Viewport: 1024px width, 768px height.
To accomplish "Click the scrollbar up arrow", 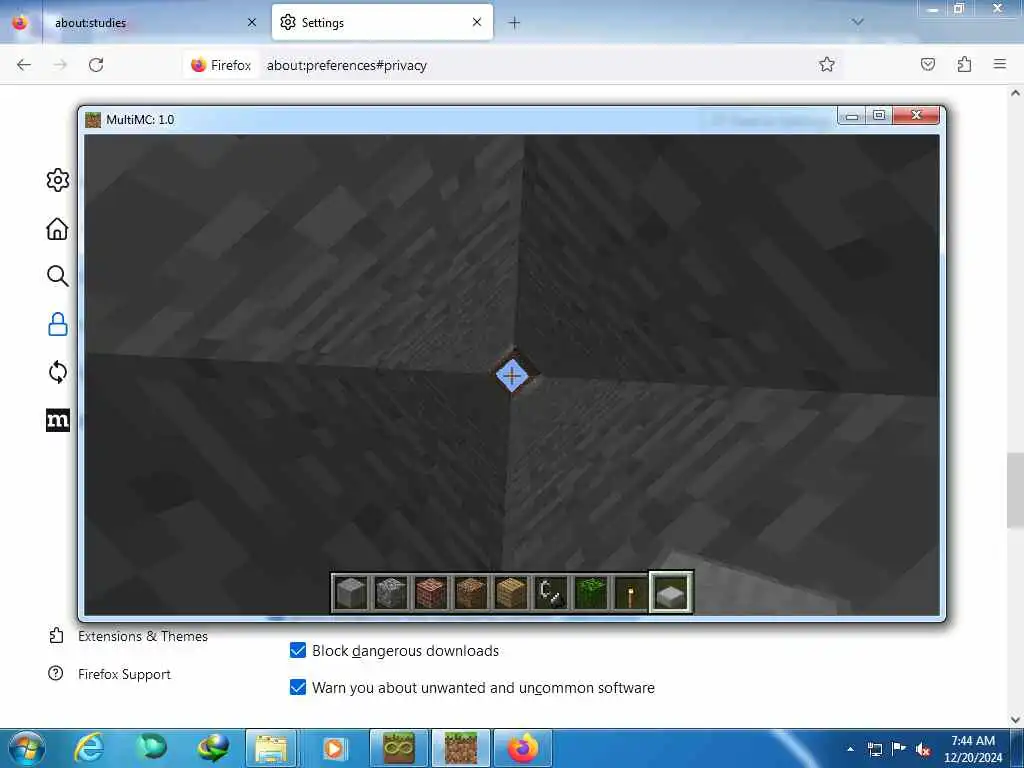I will tap(1015, 93).
